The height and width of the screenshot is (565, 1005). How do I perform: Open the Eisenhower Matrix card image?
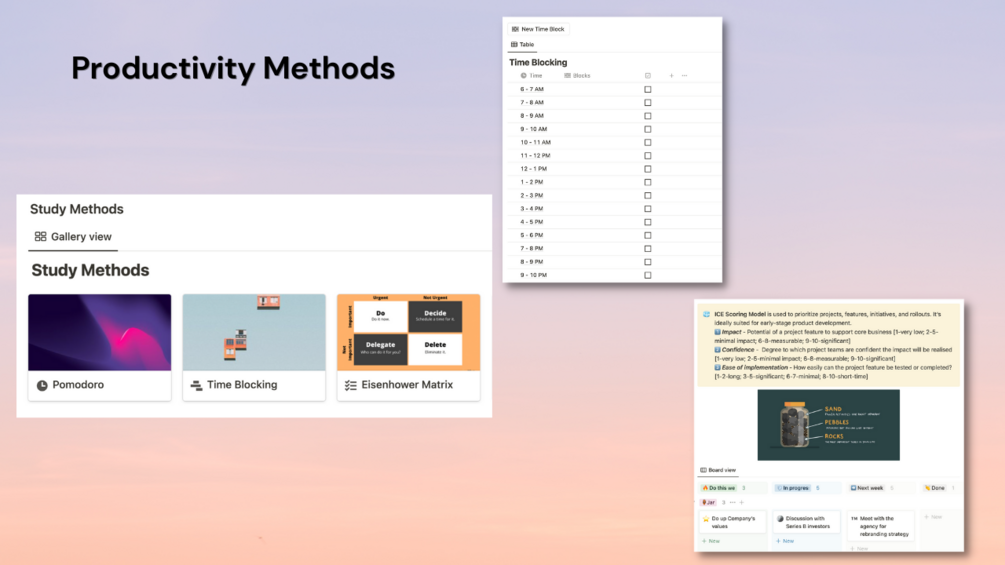point(408,332)
